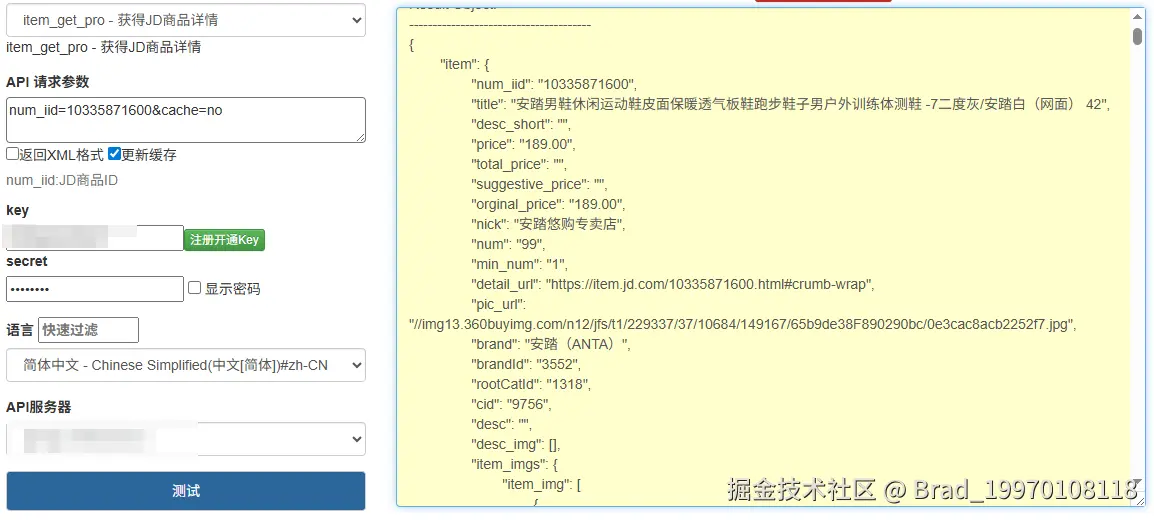Open the item_get_pro API selection dropdown
Viewport: 1154px width, 520px height.
click(x=185, y=20)
